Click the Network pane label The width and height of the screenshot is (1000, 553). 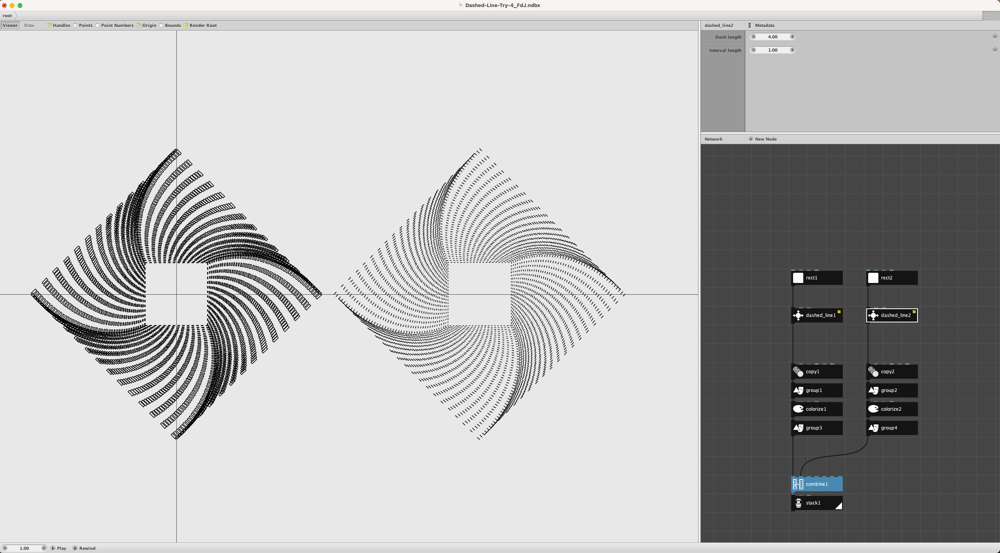[713, 139]
